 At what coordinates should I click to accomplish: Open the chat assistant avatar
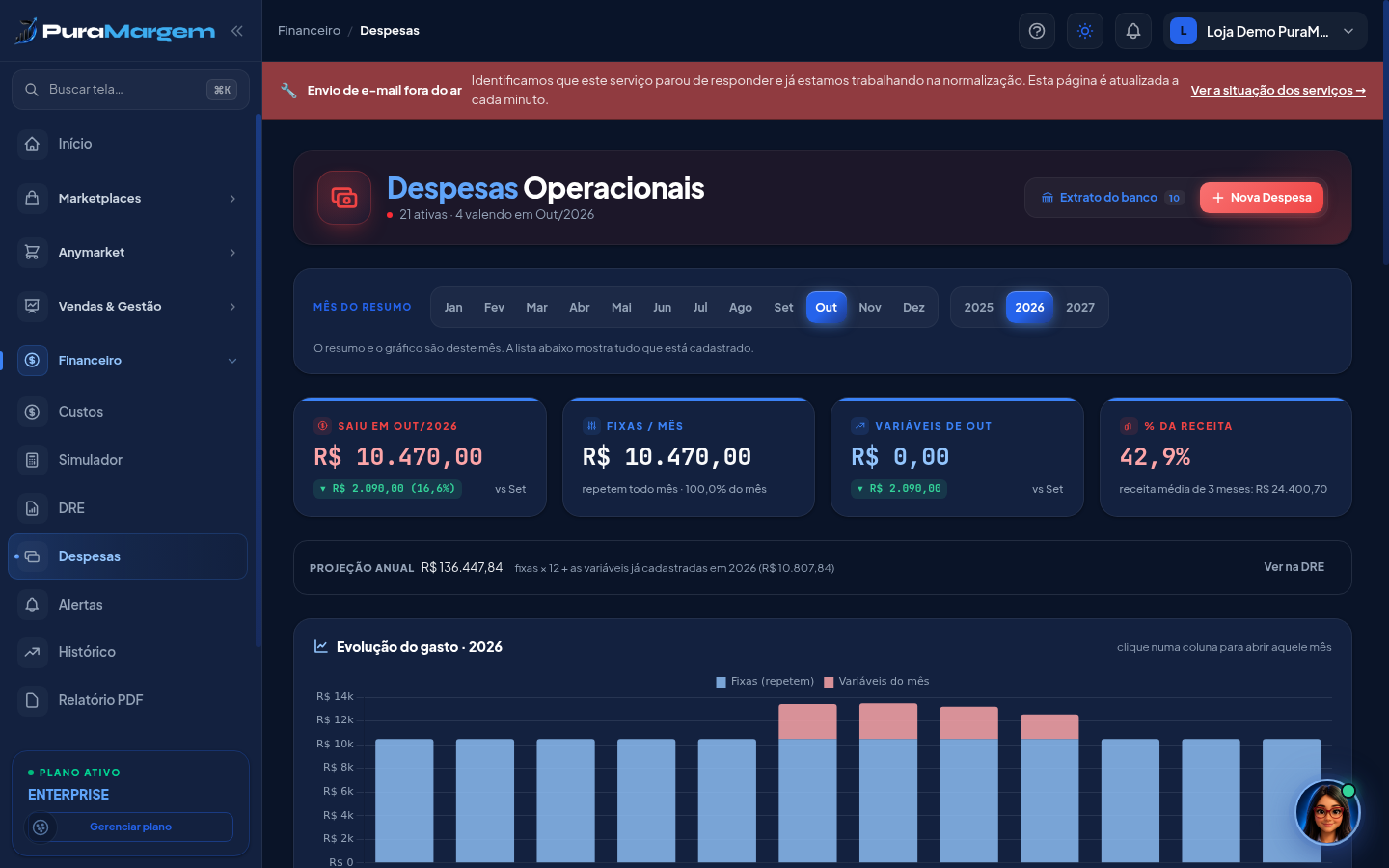click(1327, 812)
